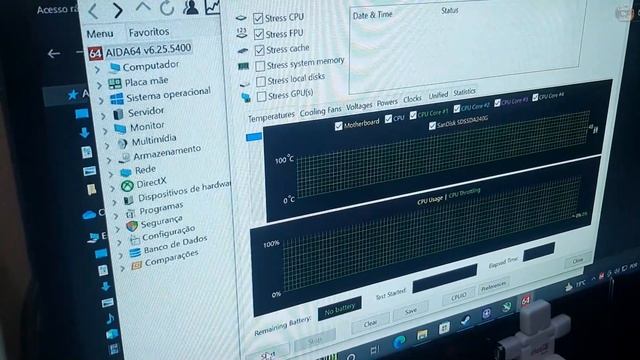Viewport: 640px width, 360px height.
Task: Click the Monitor display icon
Action: pyautogui.click(x=120, y=129)
